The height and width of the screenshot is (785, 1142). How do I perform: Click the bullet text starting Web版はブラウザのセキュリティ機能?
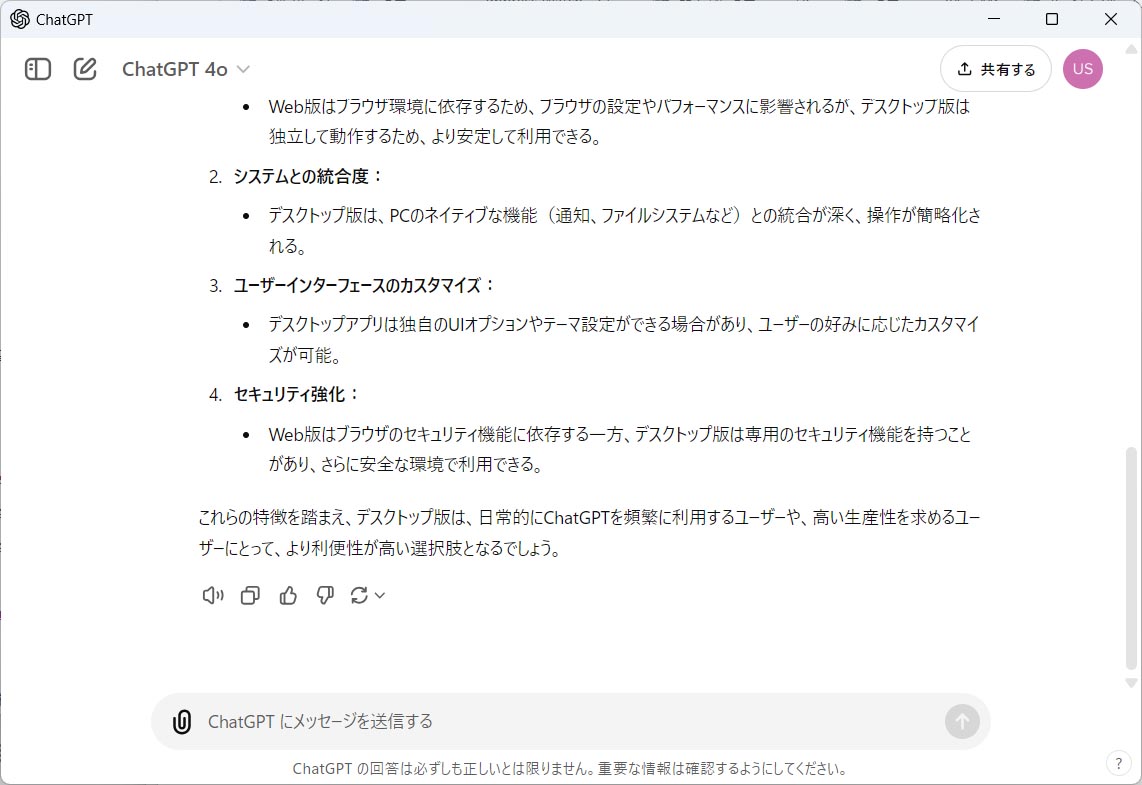coord(620,449)
